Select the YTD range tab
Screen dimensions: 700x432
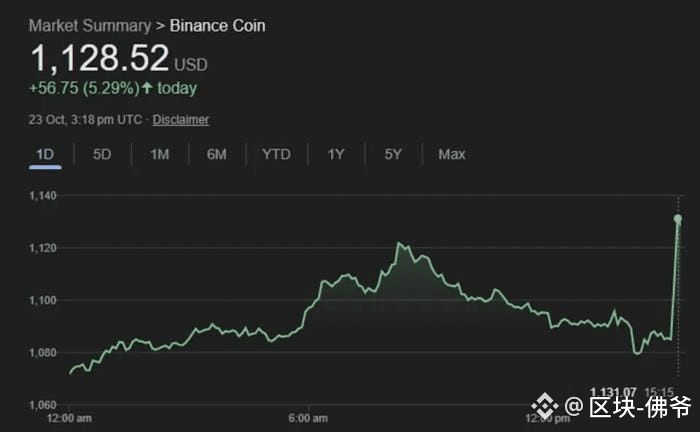pyautogui.click(x=276, y=154)
